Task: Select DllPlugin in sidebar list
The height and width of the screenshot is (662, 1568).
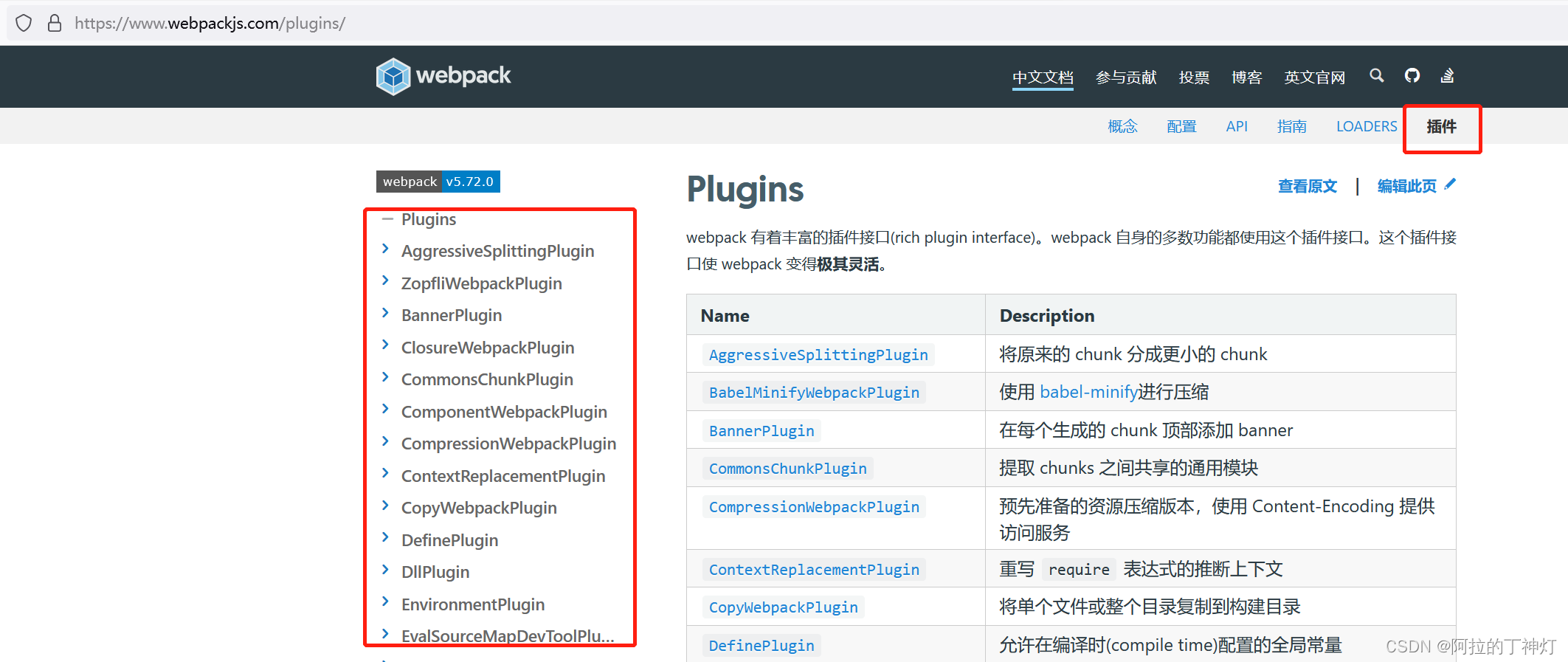Action: (x=435, y=572)
